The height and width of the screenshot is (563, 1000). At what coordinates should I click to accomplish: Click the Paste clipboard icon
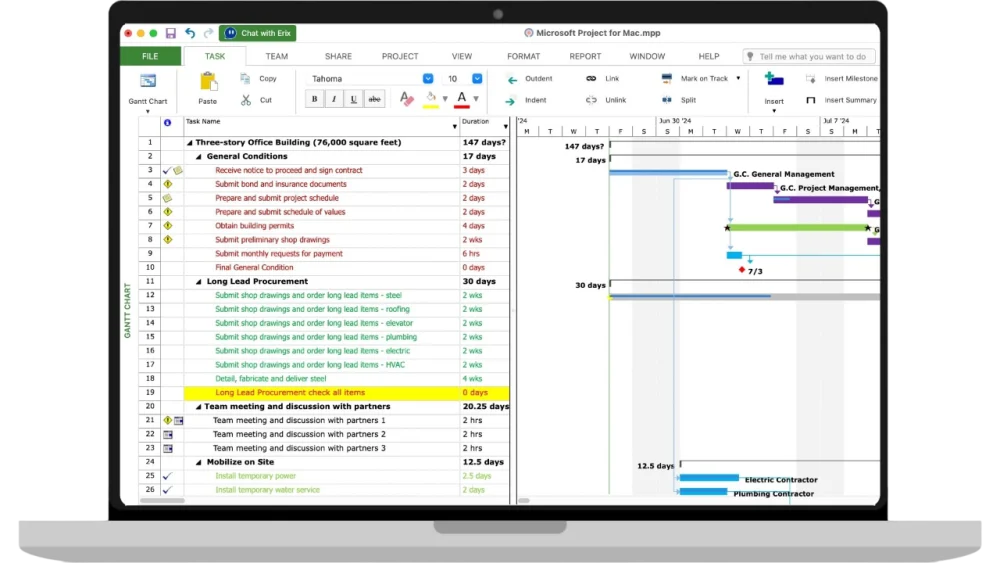[x=207, y=82]
